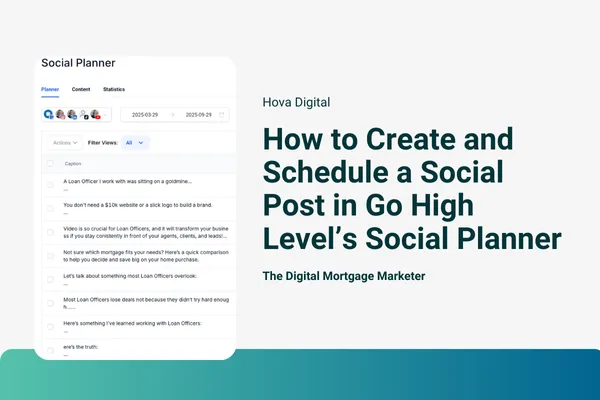Viewport: 600px width, 400px height.
Task: Open the Planner tab
Action: point(50,89)
